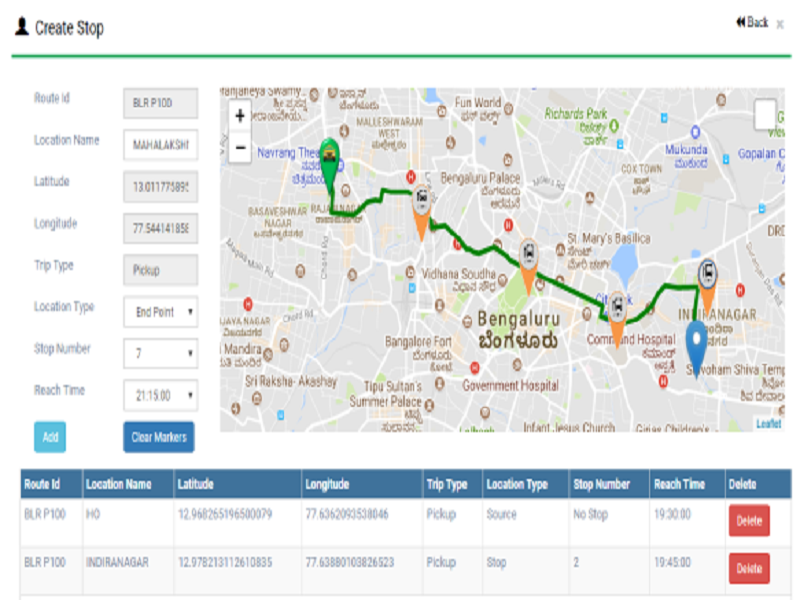Close the Create Stop dialog
The width and height of the screenshot is (800, 600).
(780, 24)
